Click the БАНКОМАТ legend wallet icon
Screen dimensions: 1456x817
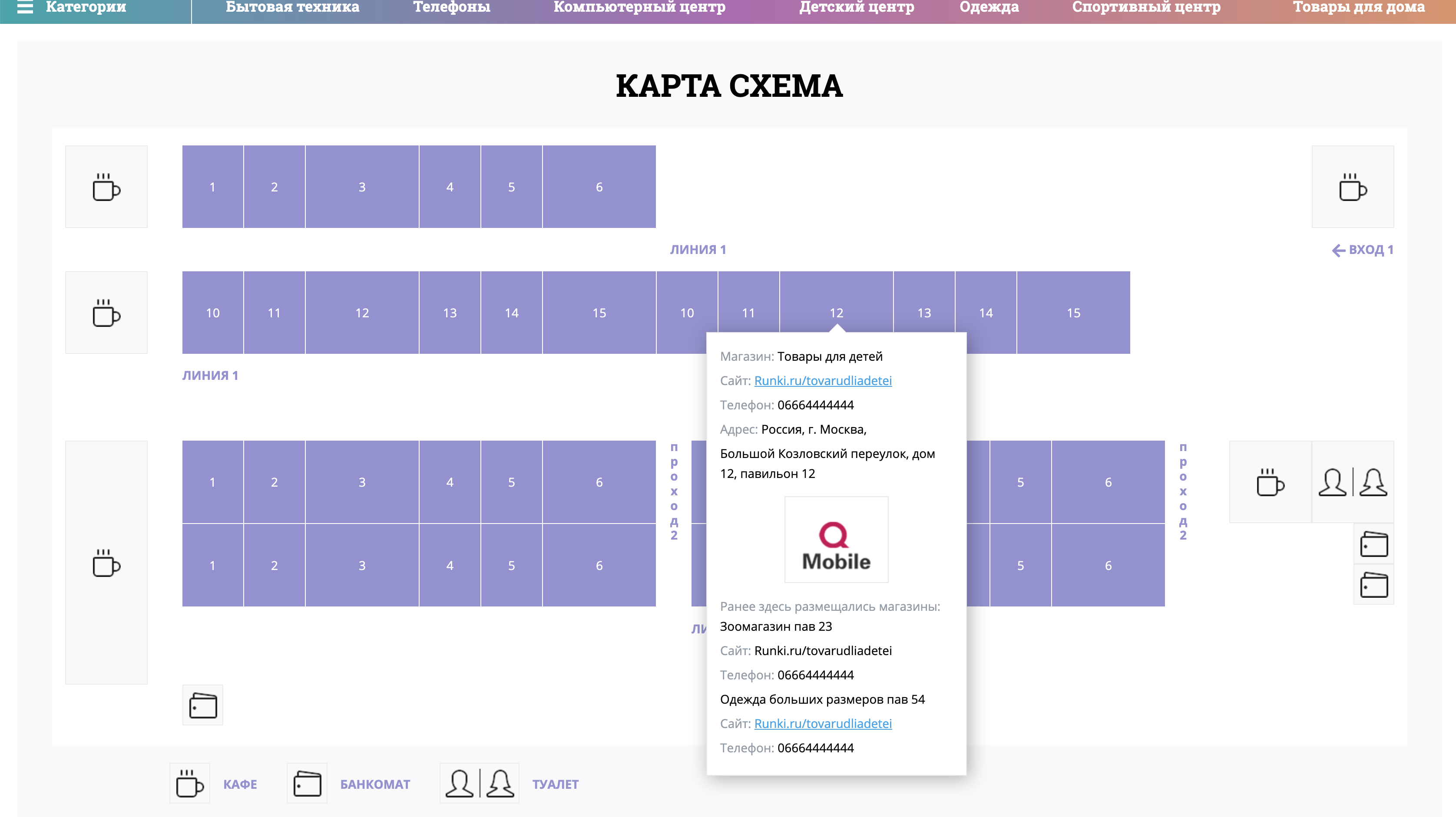307,783
